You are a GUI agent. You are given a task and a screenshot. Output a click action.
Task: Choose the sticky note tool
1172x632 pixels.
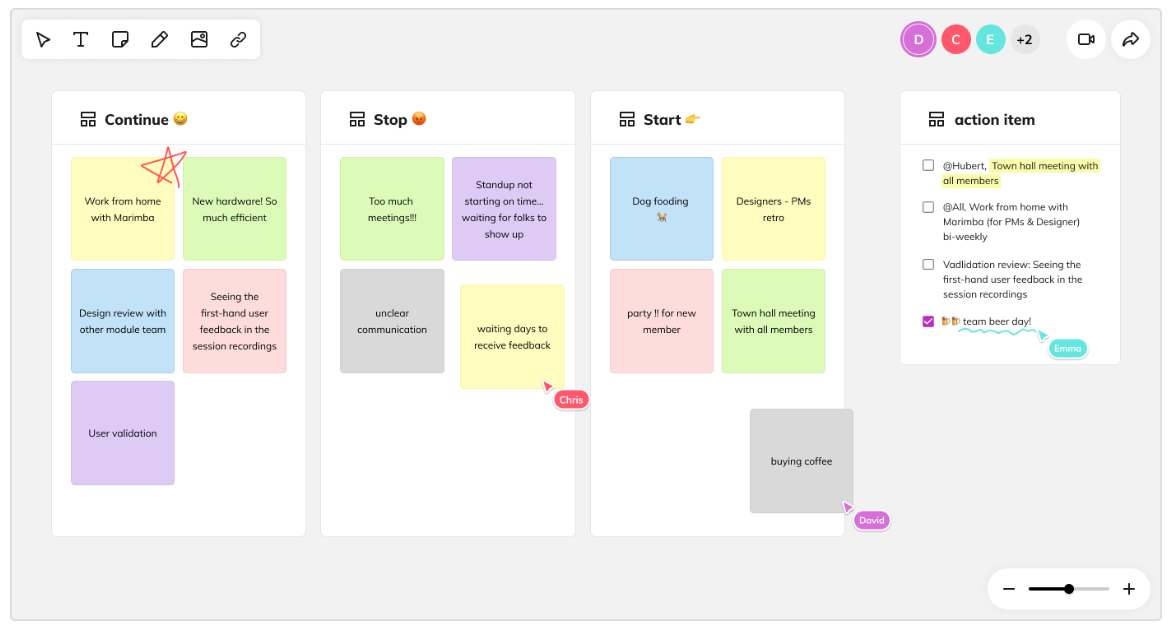(x=120, y=40)
